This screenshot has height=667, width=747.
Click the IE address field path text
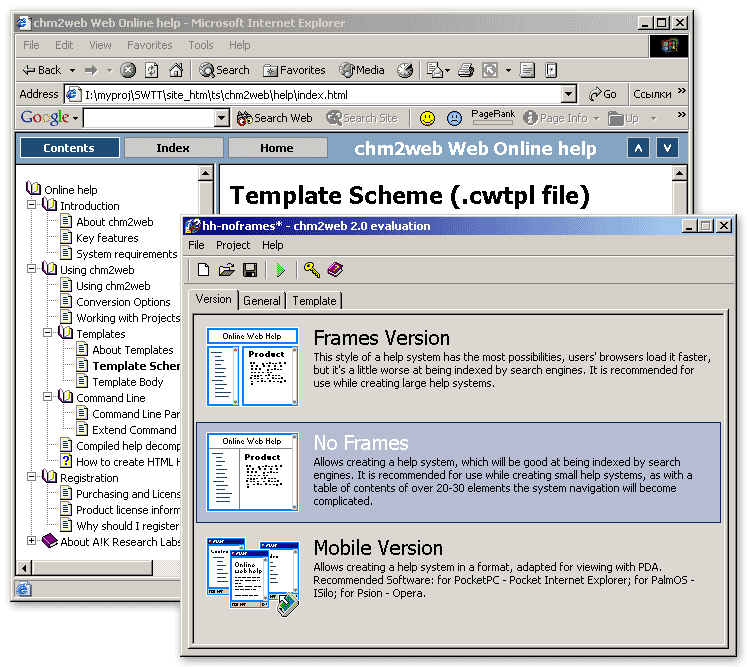coord(216,95)
